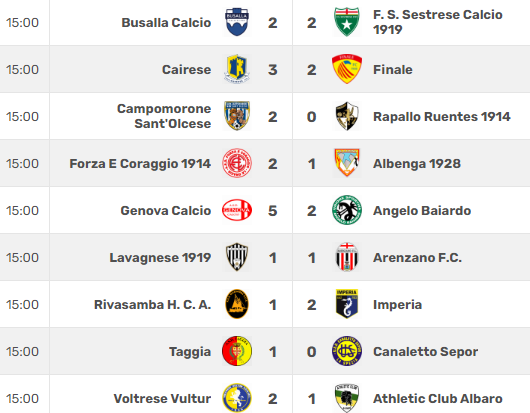Click the Canaletto Sepor blue-yellow crest

[347, 351]
